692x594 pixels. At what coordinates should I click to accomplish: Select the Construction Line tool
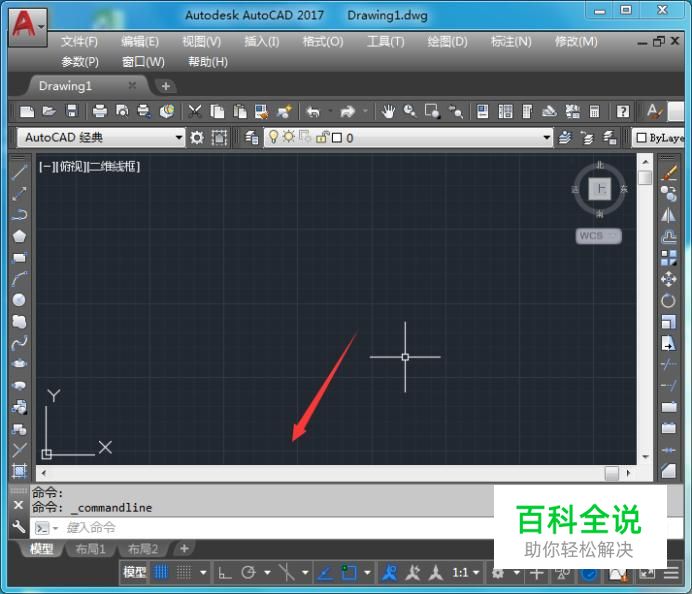coord(19,193)
